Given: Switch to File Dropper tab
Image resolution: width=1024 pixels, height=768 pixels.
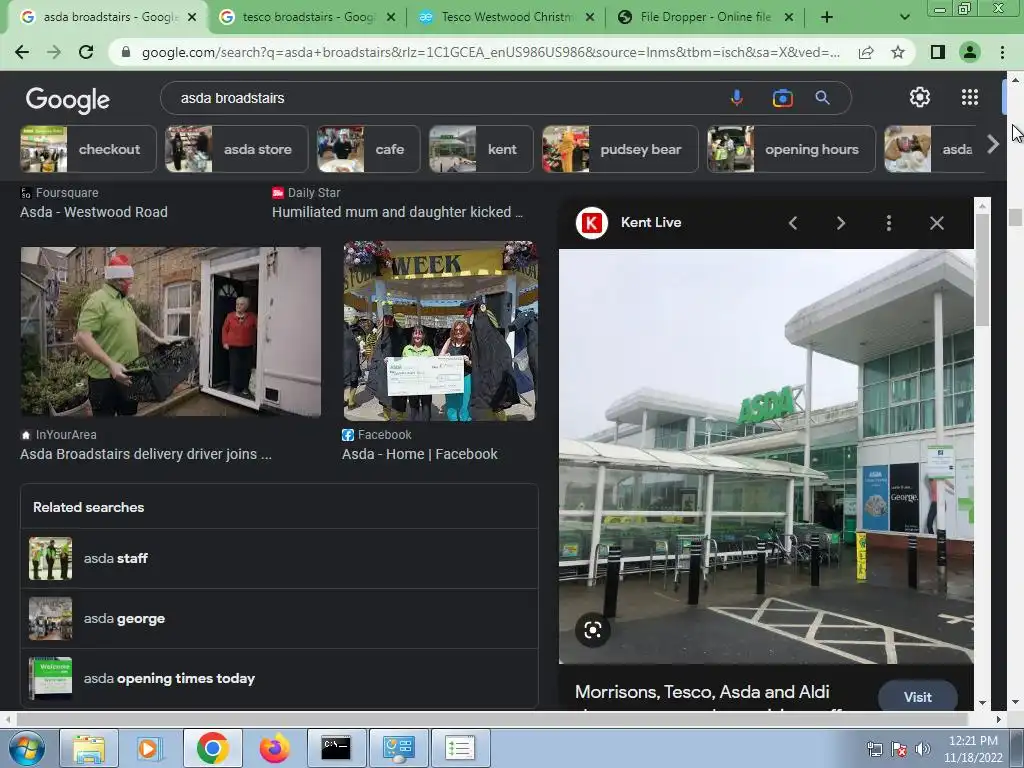Looking at the screenshot, I should tap(705, 17).
